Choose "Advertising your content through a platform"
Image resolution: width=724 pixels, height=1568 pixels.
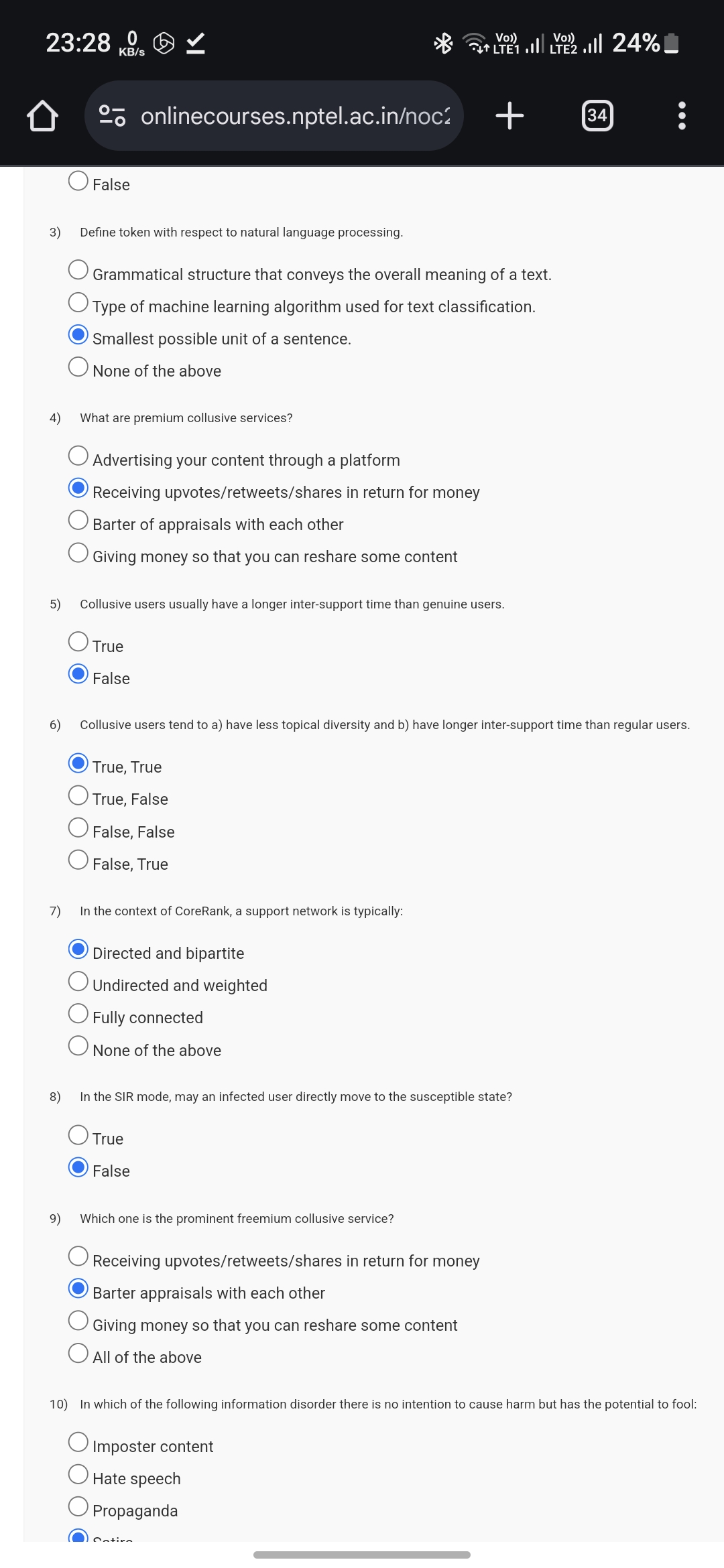(x=78, y=456)
